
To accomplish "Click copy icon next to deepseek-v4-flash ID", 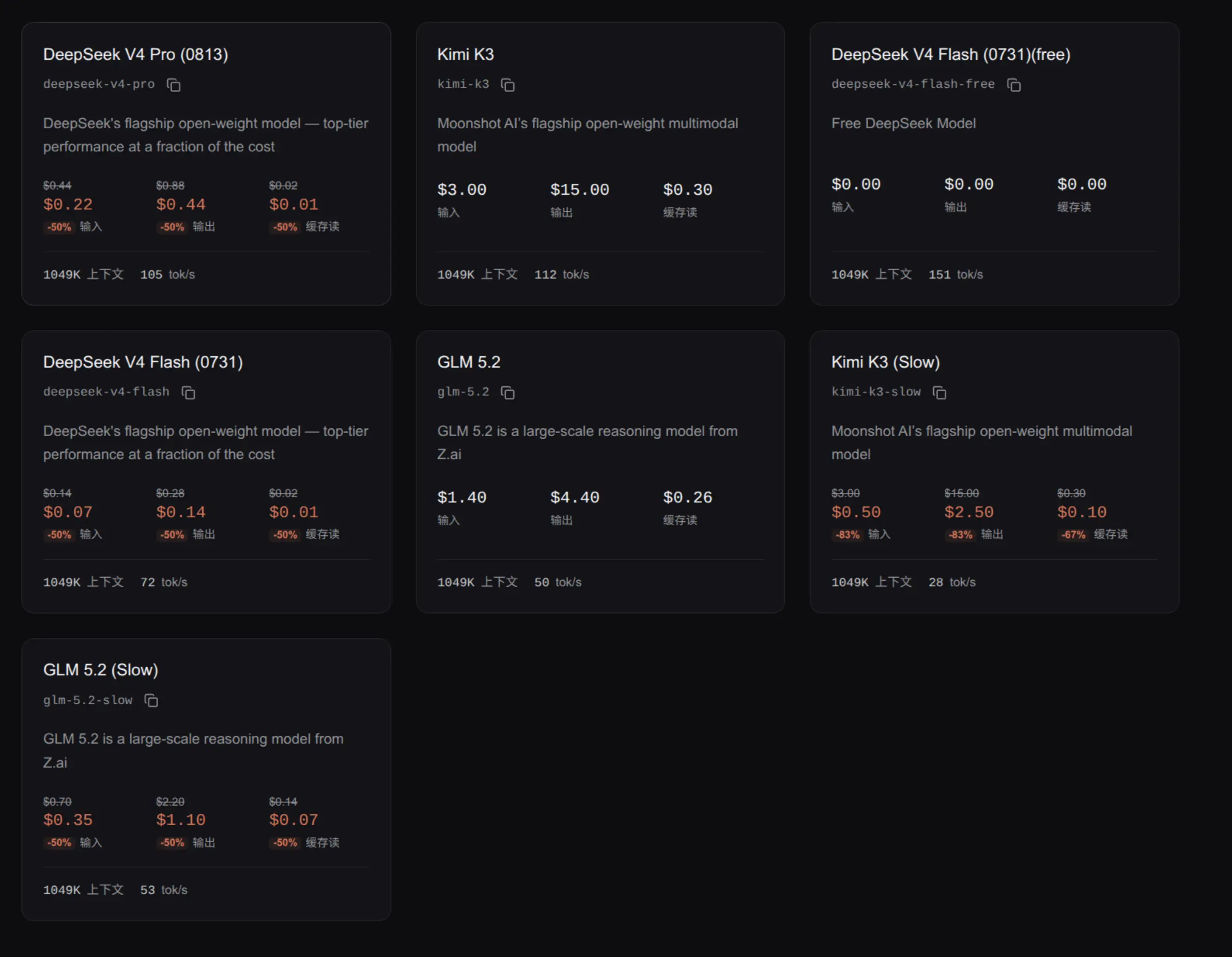I will (x=189, y=393).
